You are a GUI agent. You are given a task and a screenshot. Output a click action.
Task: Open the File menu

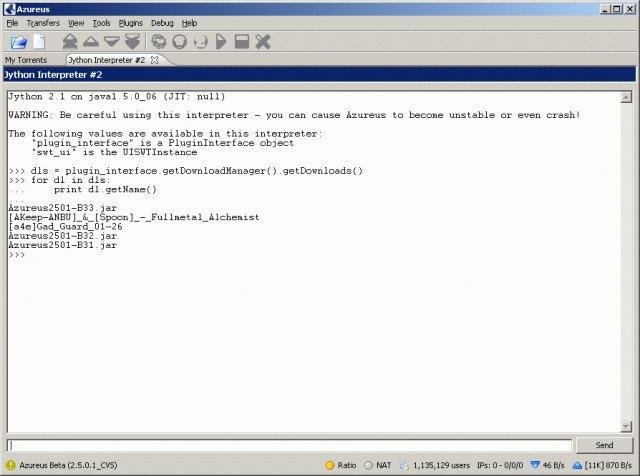[12, 23]
